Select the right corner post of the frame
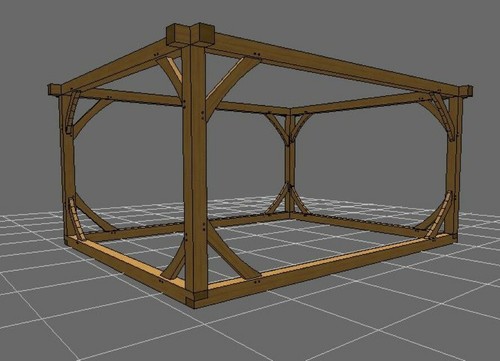The image size is (500, 361). click(454, 165)
